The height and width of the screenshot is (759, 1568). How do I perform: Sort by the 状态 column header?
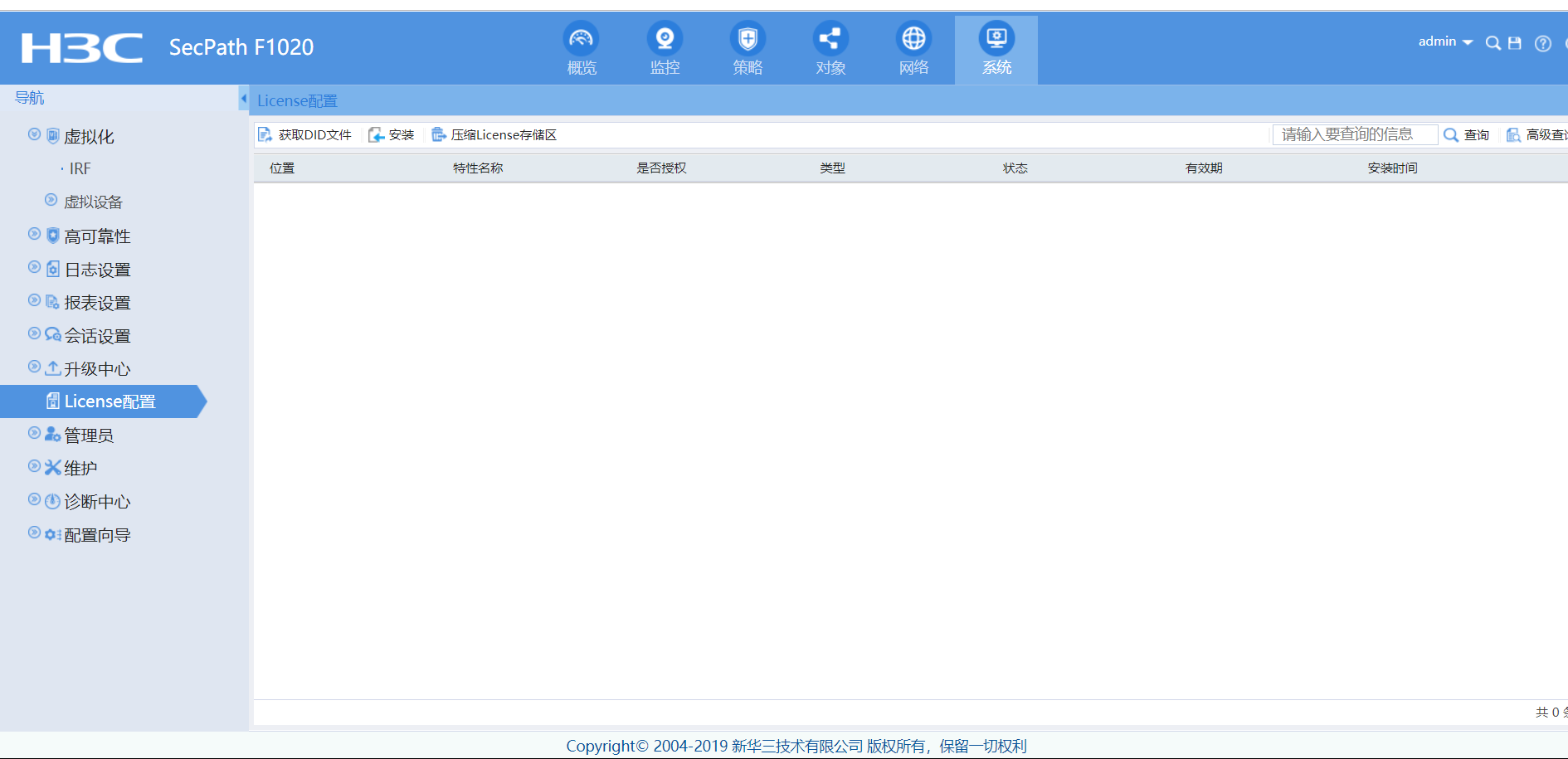[x=1015, y=168]
